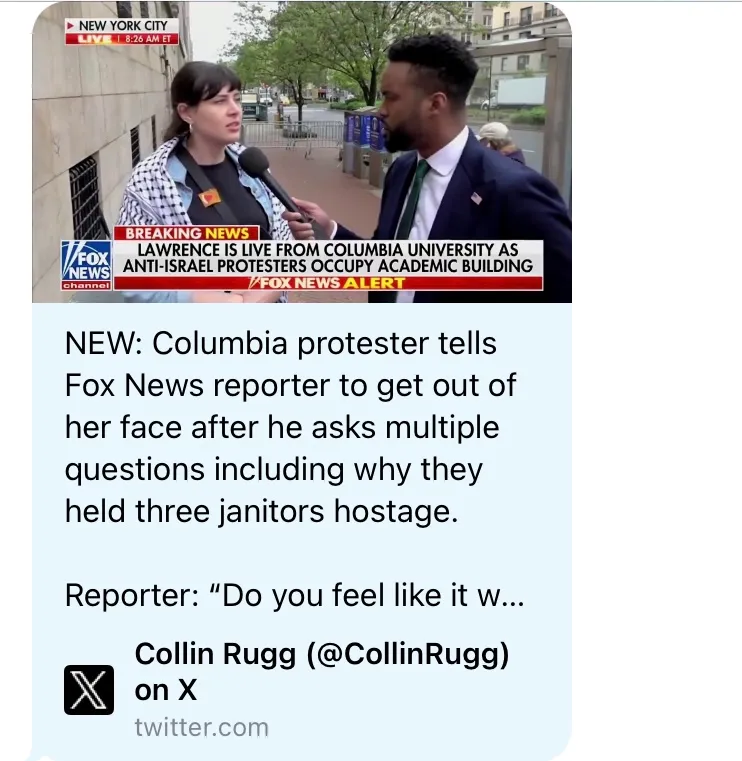Click the red play arrow beside NEW YORK CITY

(x=71, y=25)
